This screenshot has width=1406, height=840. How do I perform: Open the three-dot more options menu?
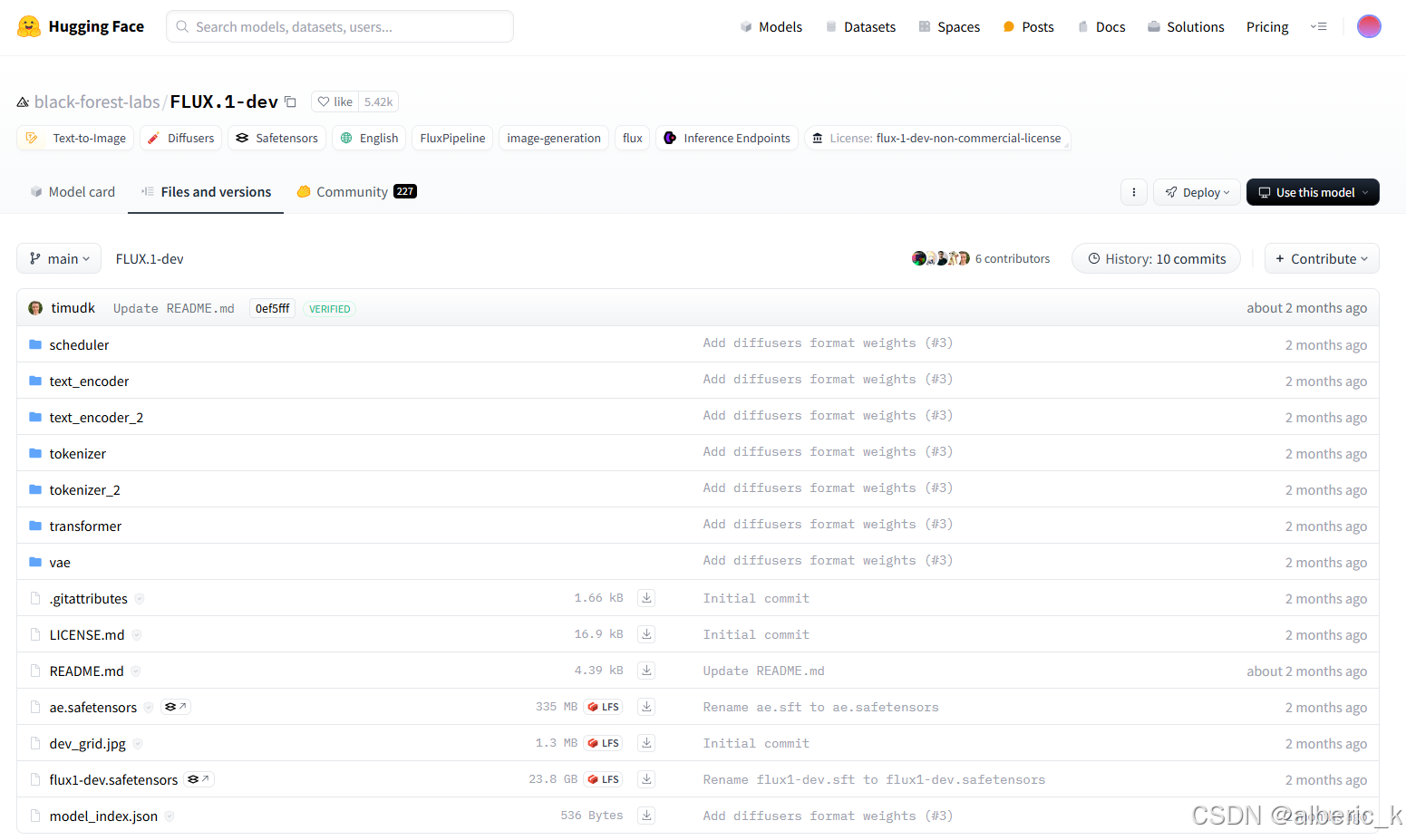tap(1134, 192)
